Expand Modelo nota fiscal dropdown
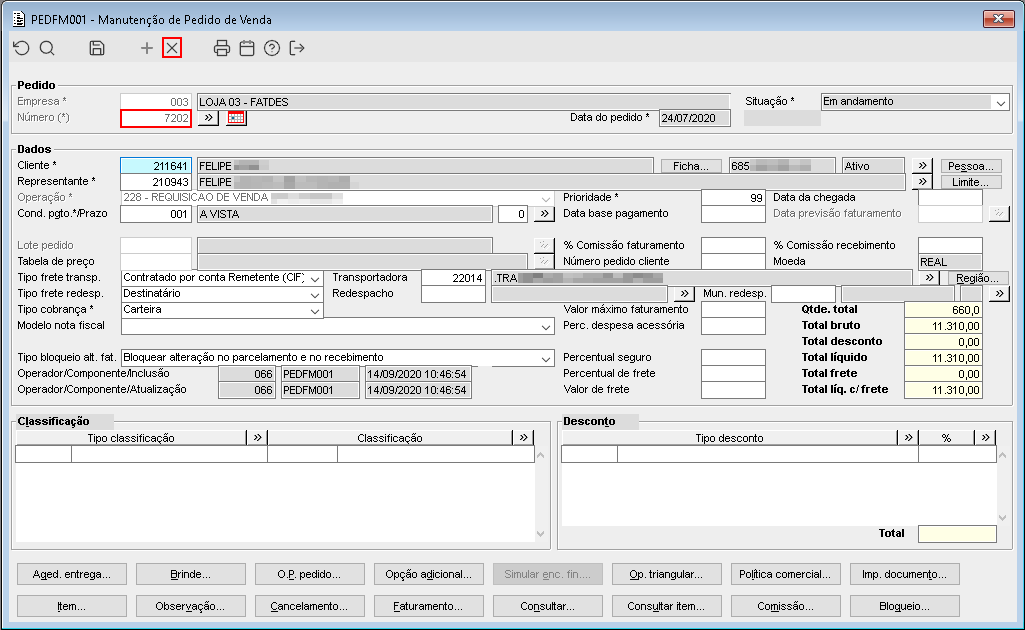The image size is (1025, 630). 546,326
